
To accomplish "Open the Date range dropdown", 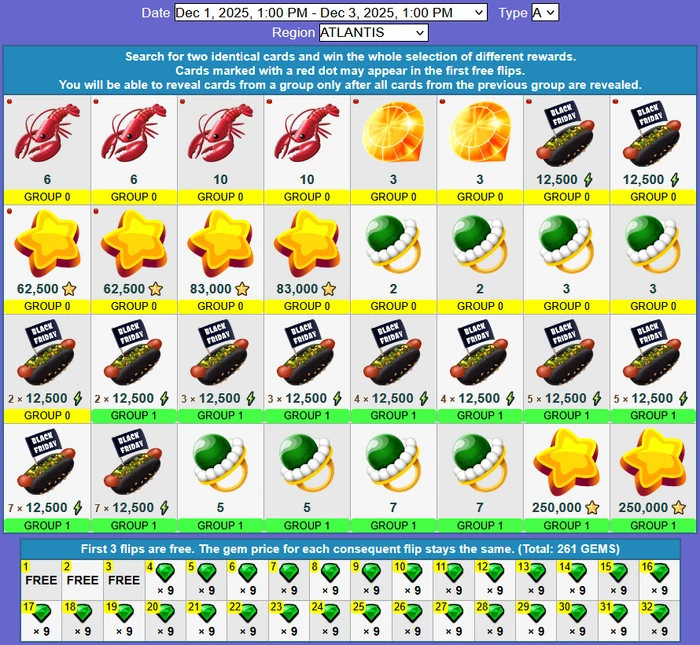I will (330, 12).
